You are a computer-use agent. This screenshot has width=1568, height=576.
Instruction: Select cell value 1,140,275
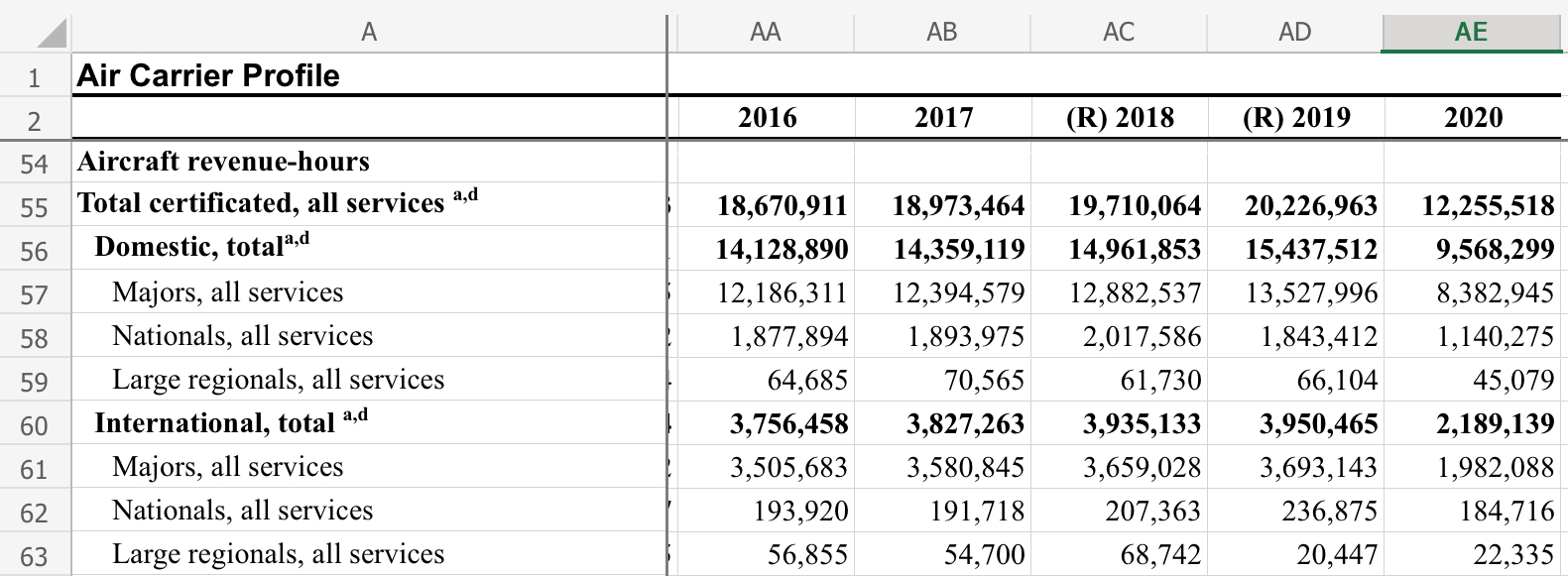[x=1472, y=337]
